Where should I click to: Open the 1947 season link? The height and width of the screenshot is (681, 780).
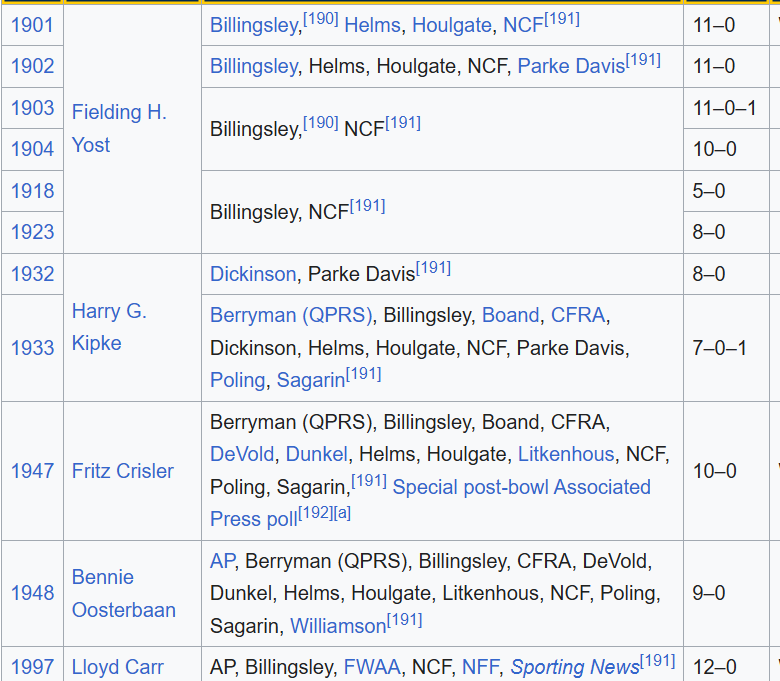(x=32, y=471)
